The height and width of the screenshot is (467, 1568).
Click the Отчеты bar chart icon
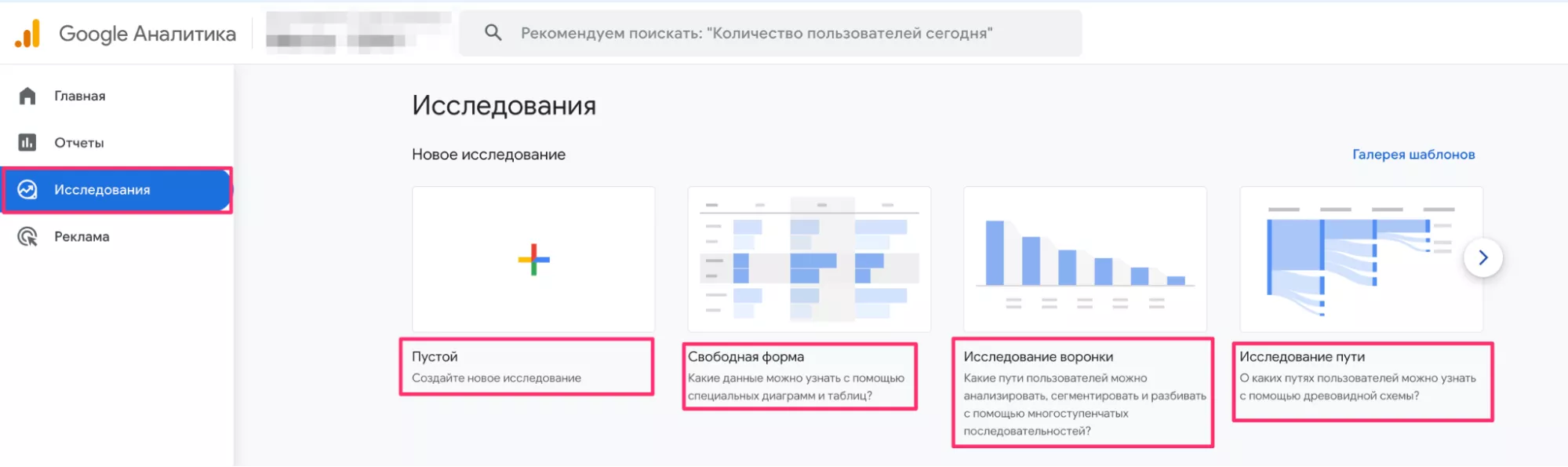(x=27, y=142)
